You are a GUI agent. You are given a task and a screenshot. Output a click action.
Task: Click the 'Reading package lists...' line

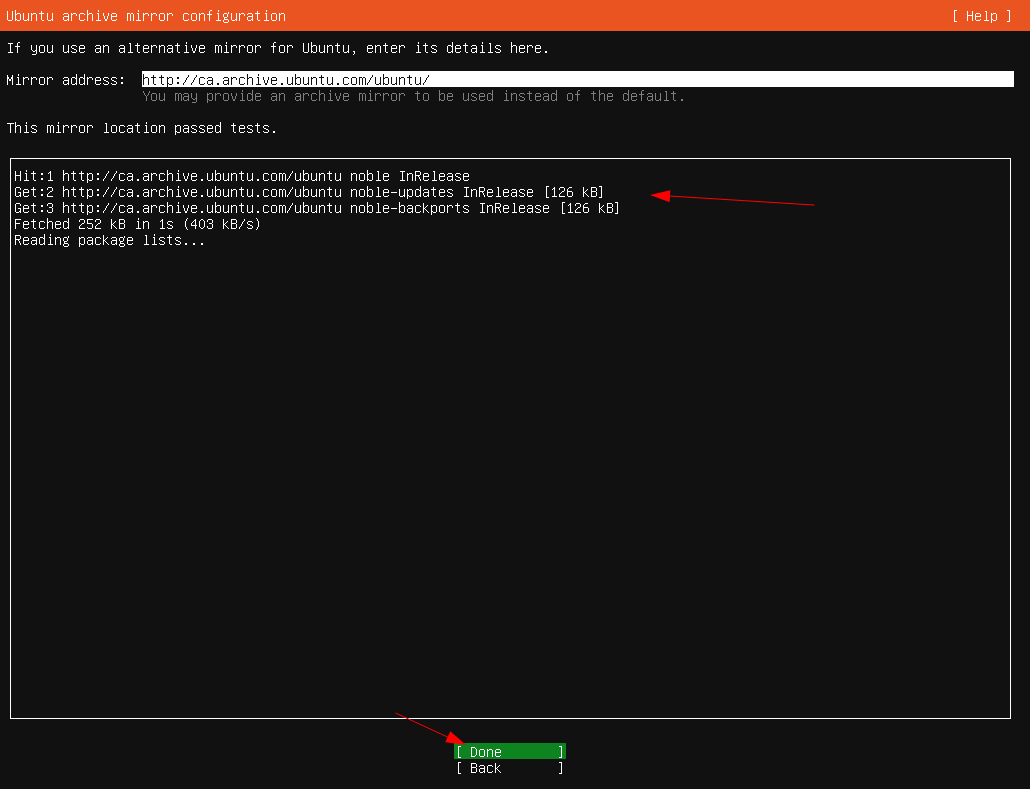click(109, 240)
